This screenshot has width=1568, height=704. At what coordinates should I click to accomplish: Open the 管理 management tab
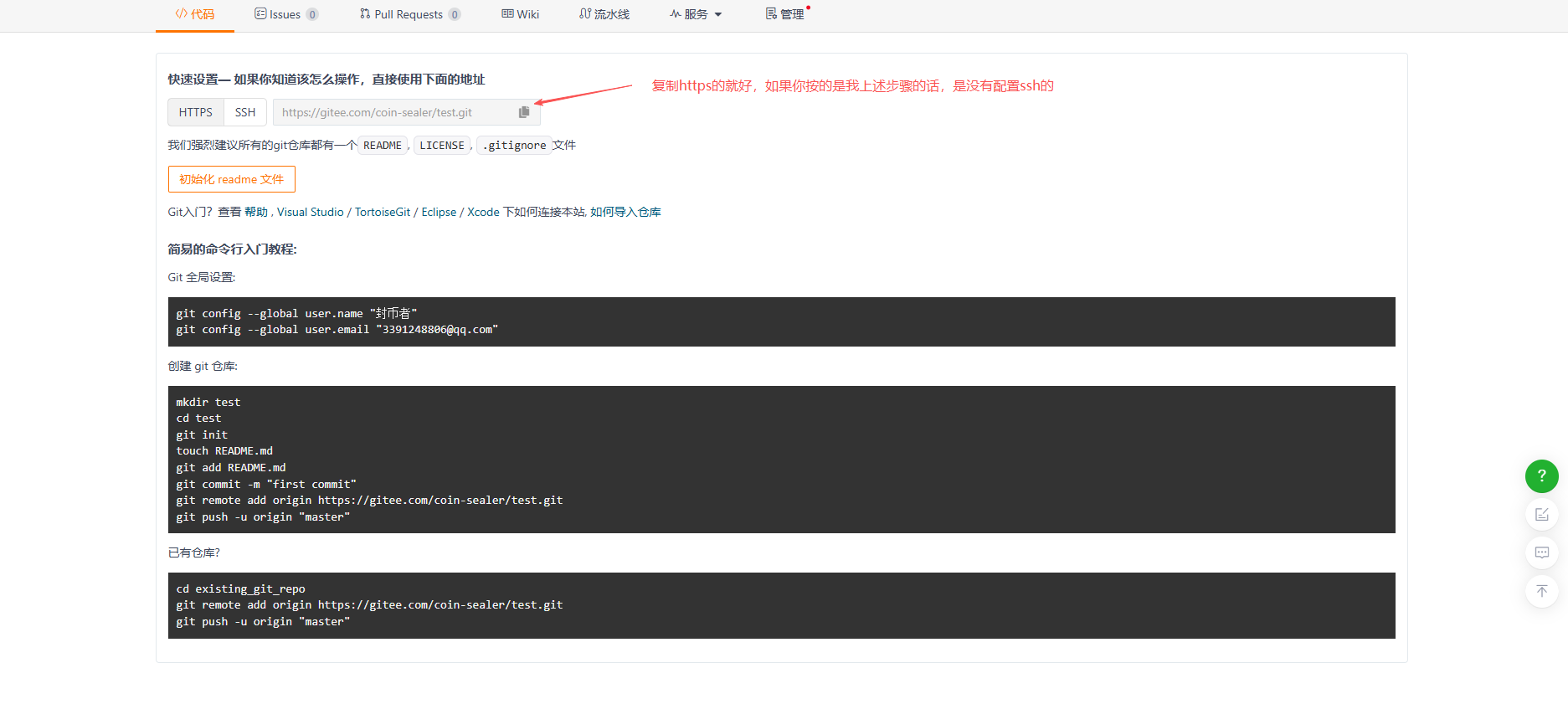[785, 14]
